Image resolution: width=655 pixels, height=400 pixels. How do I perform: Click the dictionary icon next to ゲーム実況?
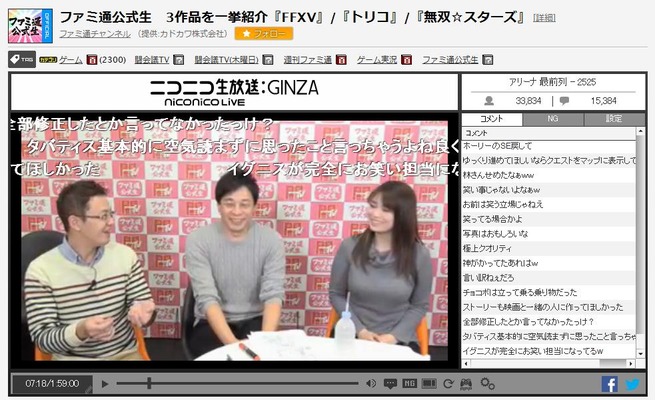tap(406, 60)
